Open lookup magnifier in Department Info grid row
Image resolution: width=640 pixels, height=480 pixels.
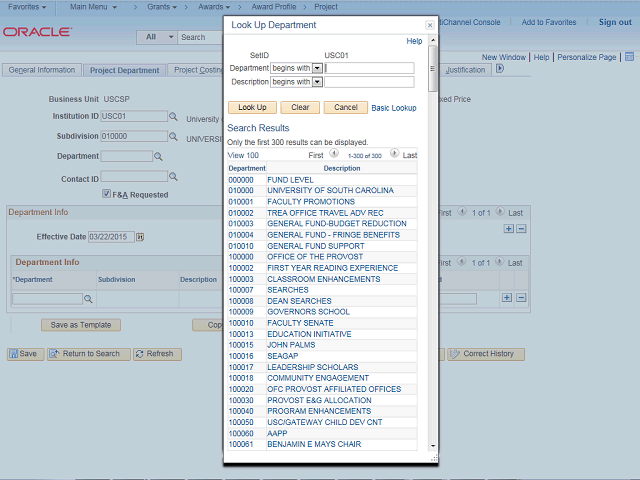click(88, 299)
